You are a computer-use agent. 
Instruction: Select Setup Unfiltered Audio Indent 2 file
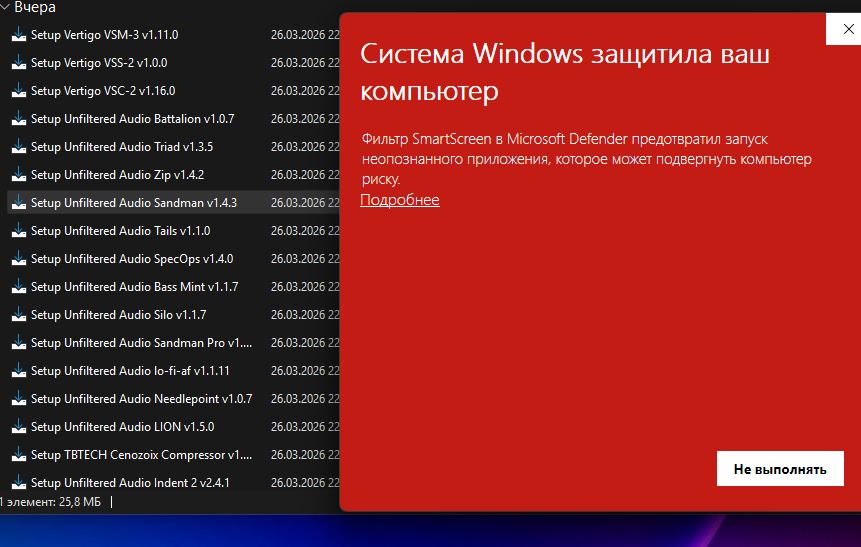130,483
